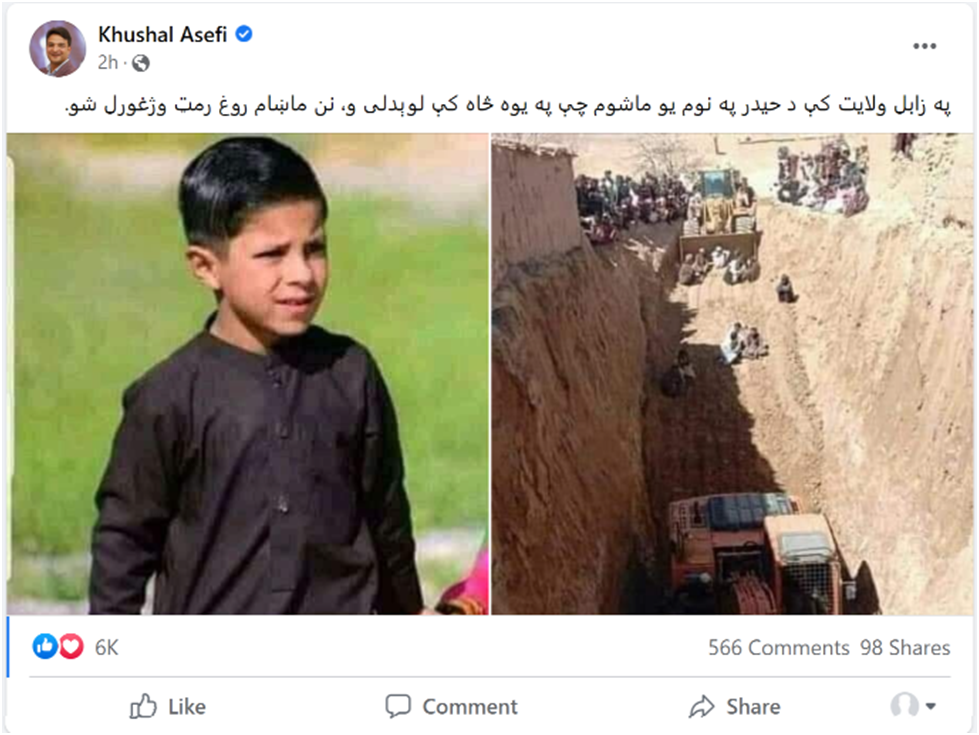Click the red heart reaction icon

(71, 646)
